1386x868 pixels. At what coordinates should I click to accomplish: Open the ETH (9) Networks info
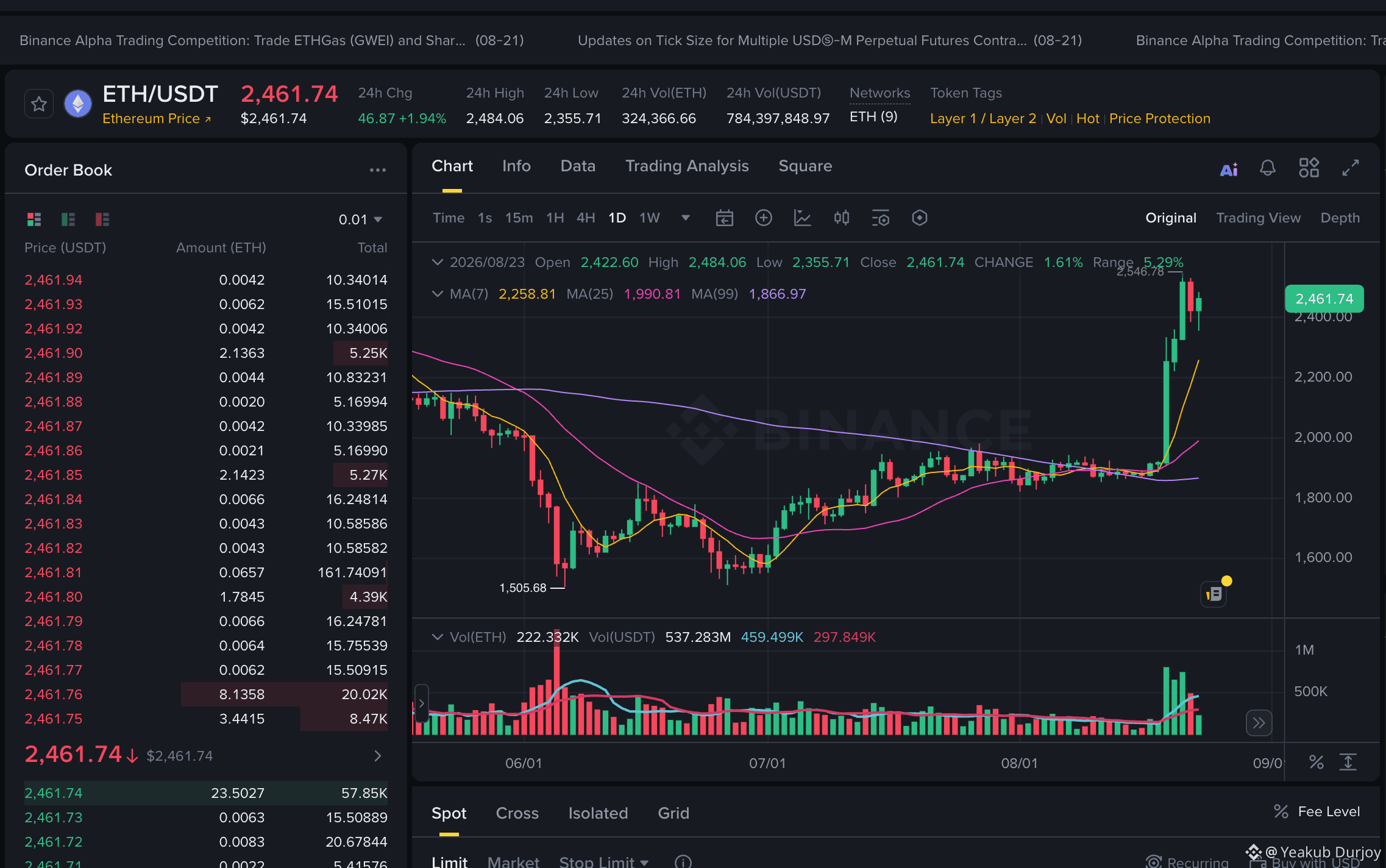point(873,116)
